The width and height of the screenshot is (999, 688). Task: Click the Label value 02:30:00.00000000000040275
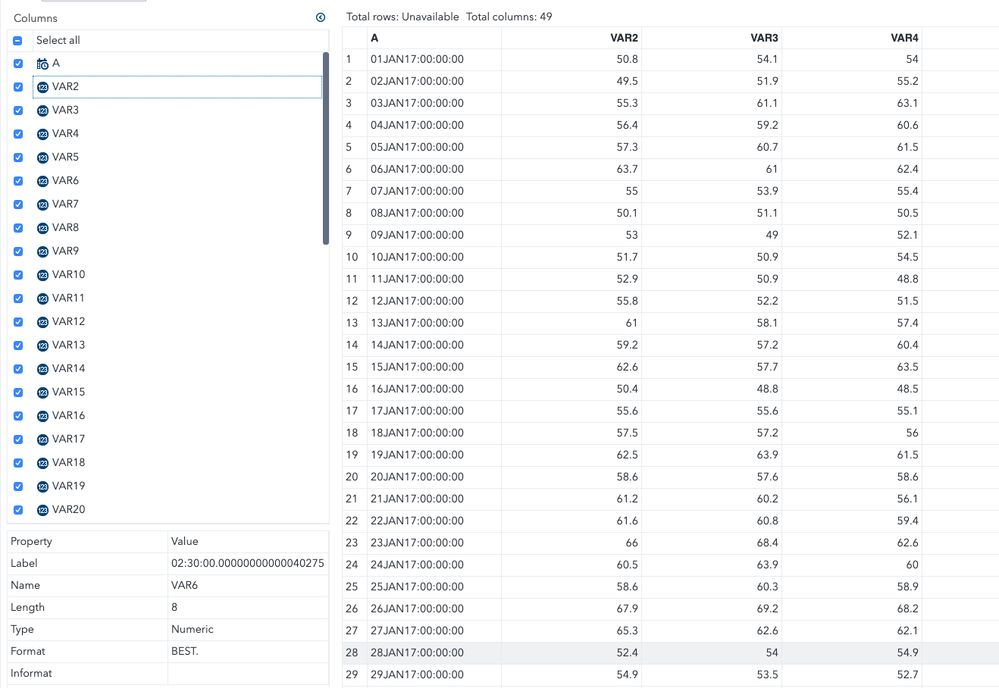248,564
